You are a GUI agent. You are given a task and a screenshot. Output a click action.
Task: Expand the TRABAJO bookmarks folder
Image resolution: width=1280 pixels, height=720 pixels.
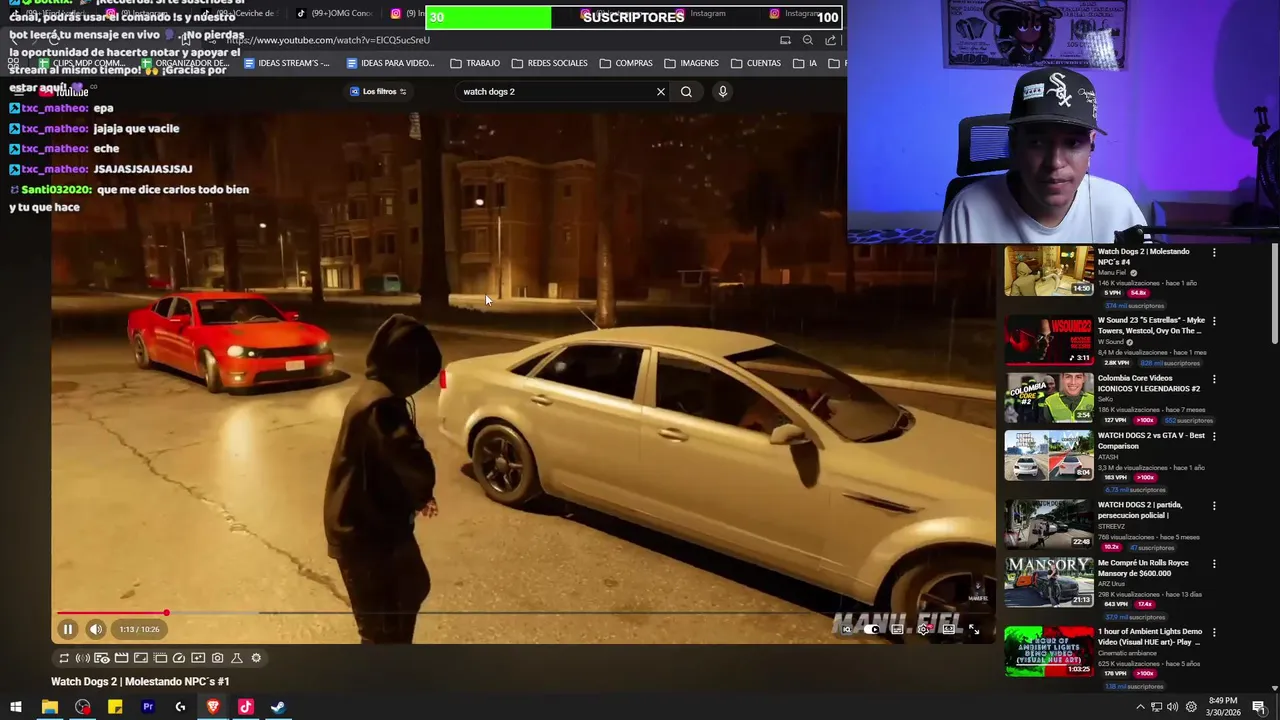tap(475, 63)
